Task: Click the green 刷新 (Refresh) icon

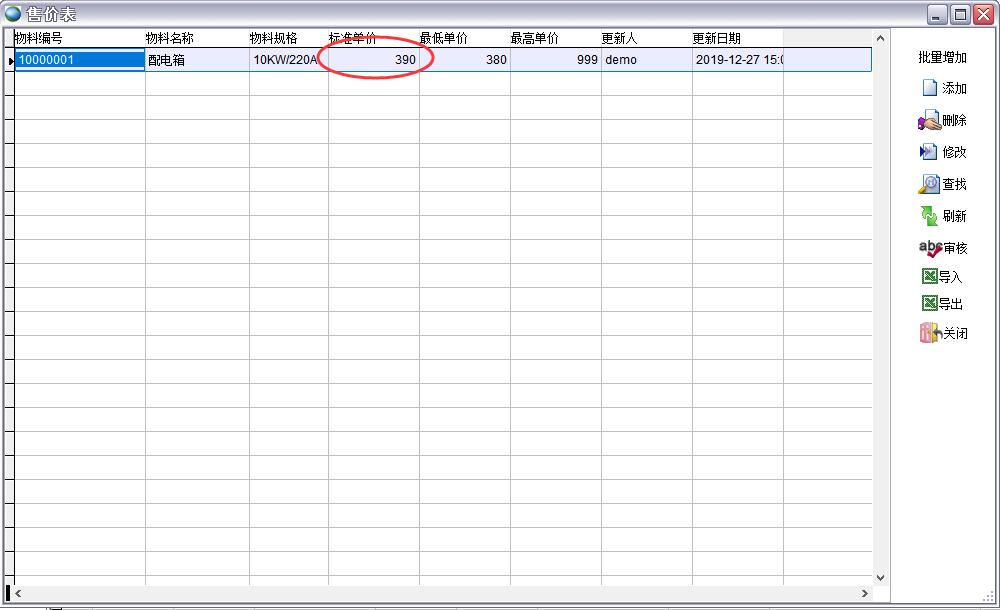Action: pos(929,216)
